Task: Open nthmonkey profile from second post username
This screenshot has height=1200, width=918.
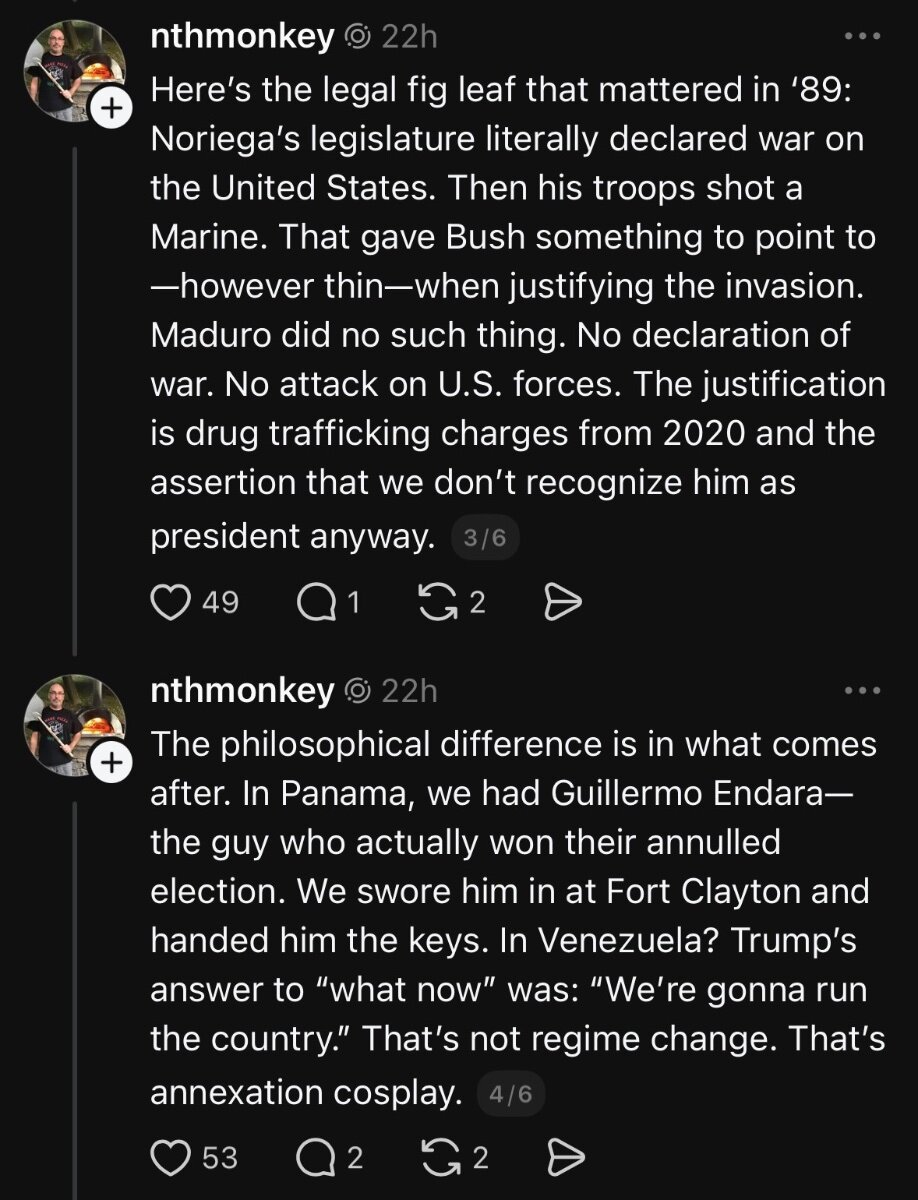Action: pyautogui.click(x=241, y=691)
